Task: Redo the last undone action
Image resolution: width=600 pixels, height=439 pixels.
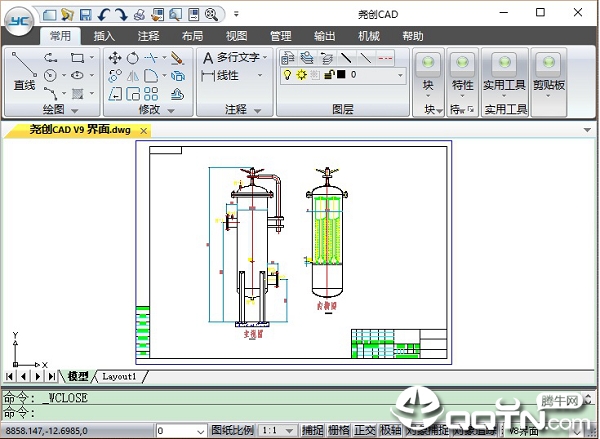Action: [x=121, y=15]
